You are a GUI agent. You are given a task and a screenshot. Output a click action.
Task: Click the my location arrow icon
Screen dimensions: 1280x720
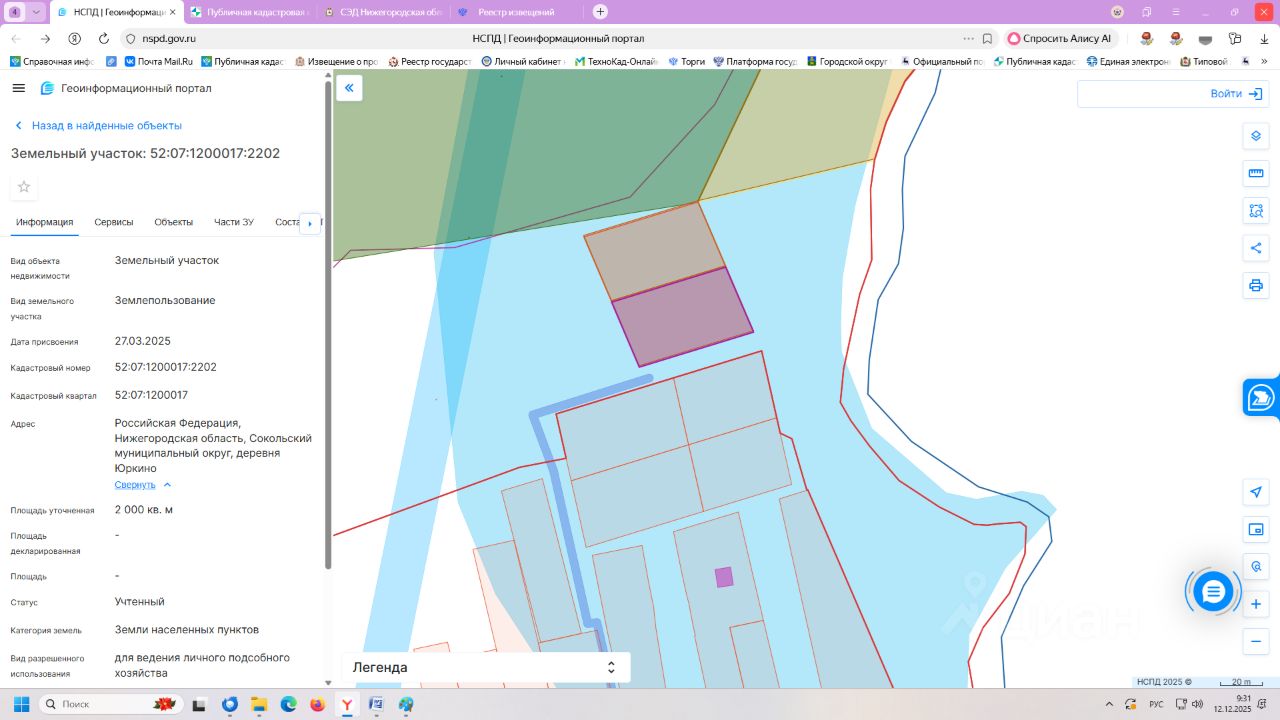(1256, 492)
